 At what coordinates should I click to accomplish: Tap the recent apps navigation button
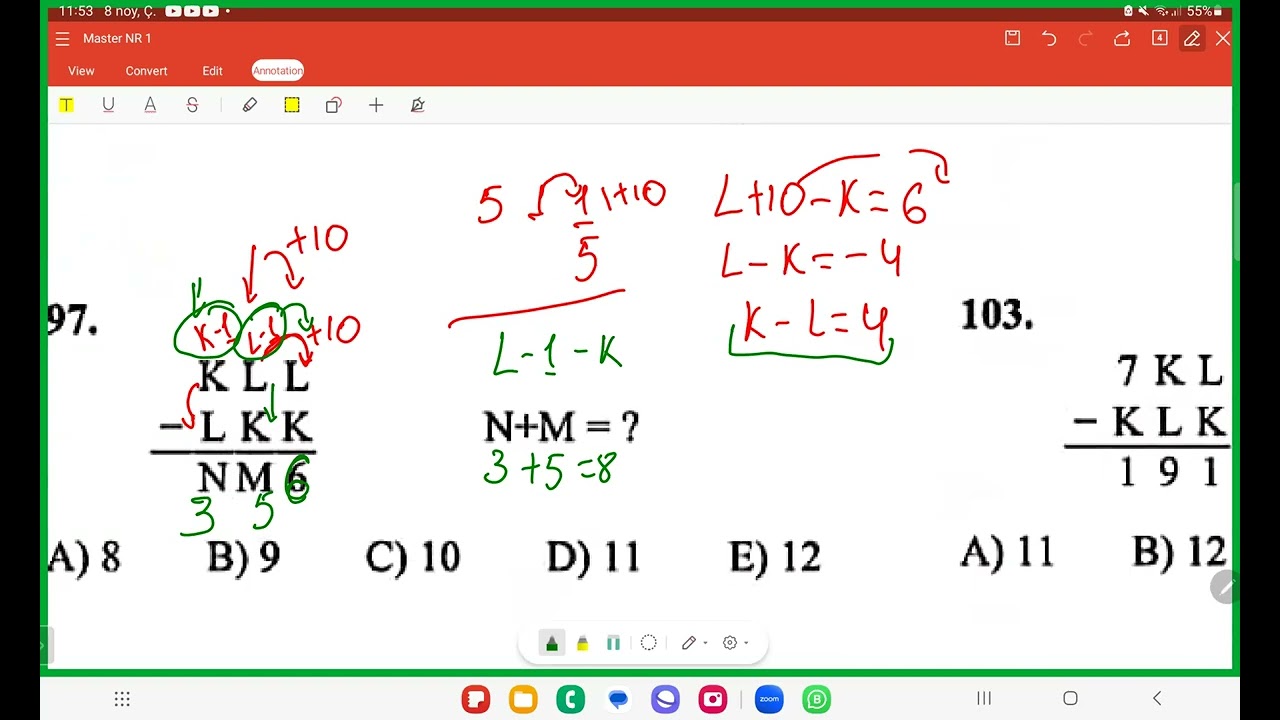(984, 698)
